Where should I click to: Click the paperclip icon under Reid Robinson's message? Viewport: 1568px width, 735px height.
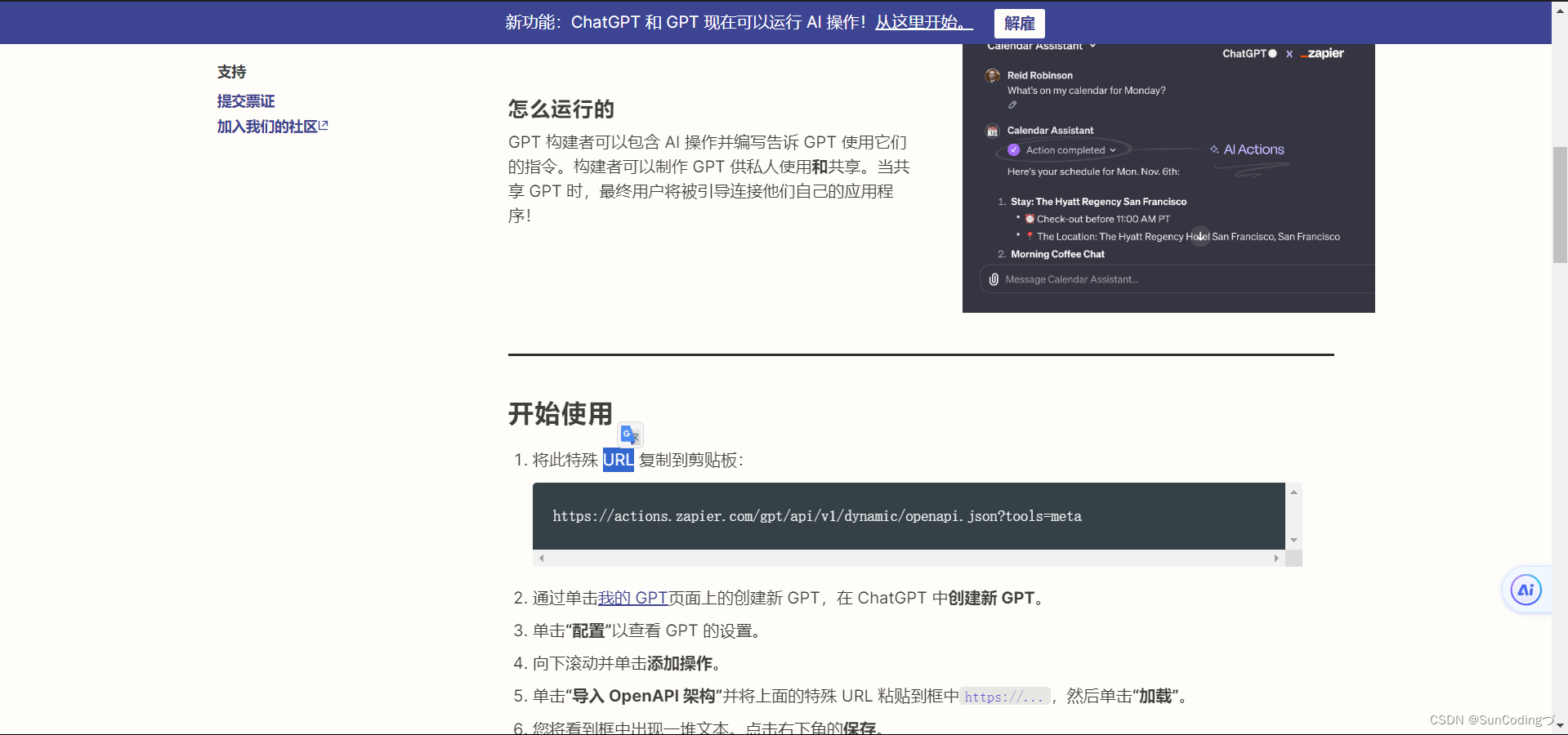(1011, 105)
